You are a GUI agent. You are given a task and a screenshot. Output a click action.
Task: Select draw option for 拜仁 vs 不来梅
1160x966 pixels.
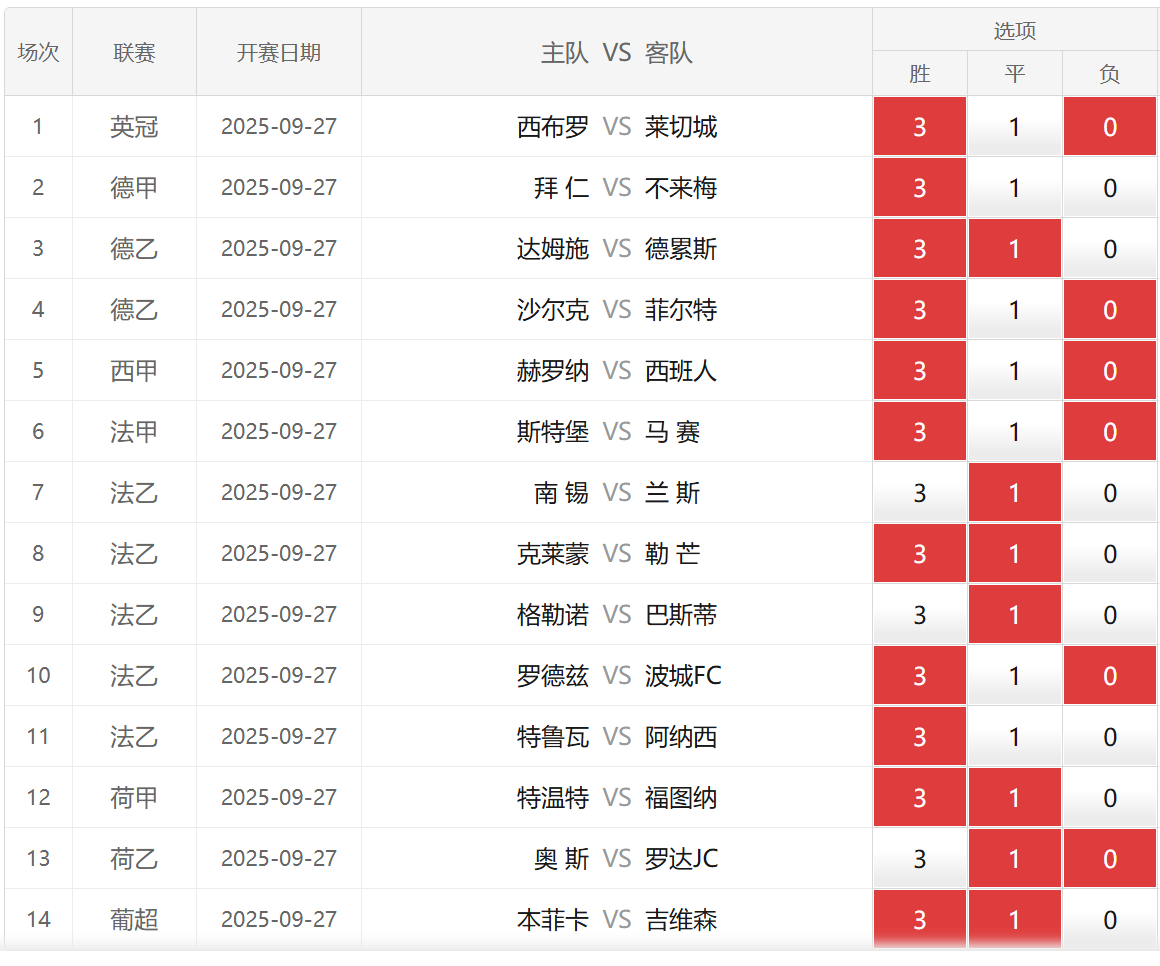point(1014,188)
